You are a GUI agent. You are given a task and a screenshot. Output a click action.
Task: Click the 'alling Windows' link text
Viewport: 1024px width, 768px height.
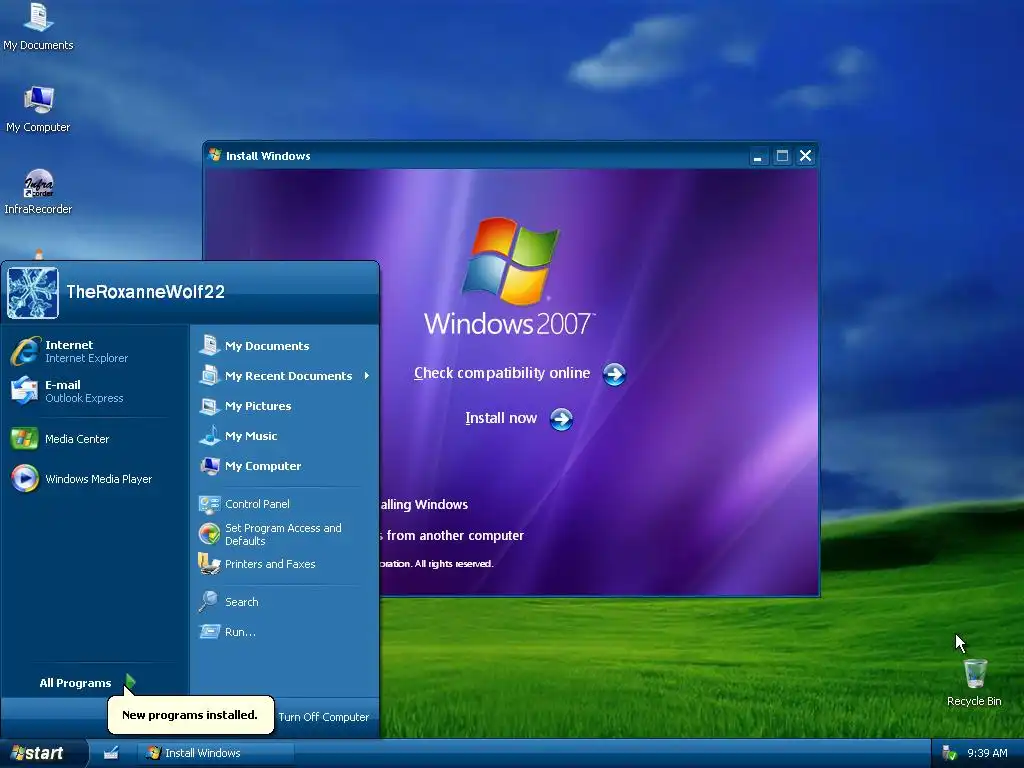point(424,504)
